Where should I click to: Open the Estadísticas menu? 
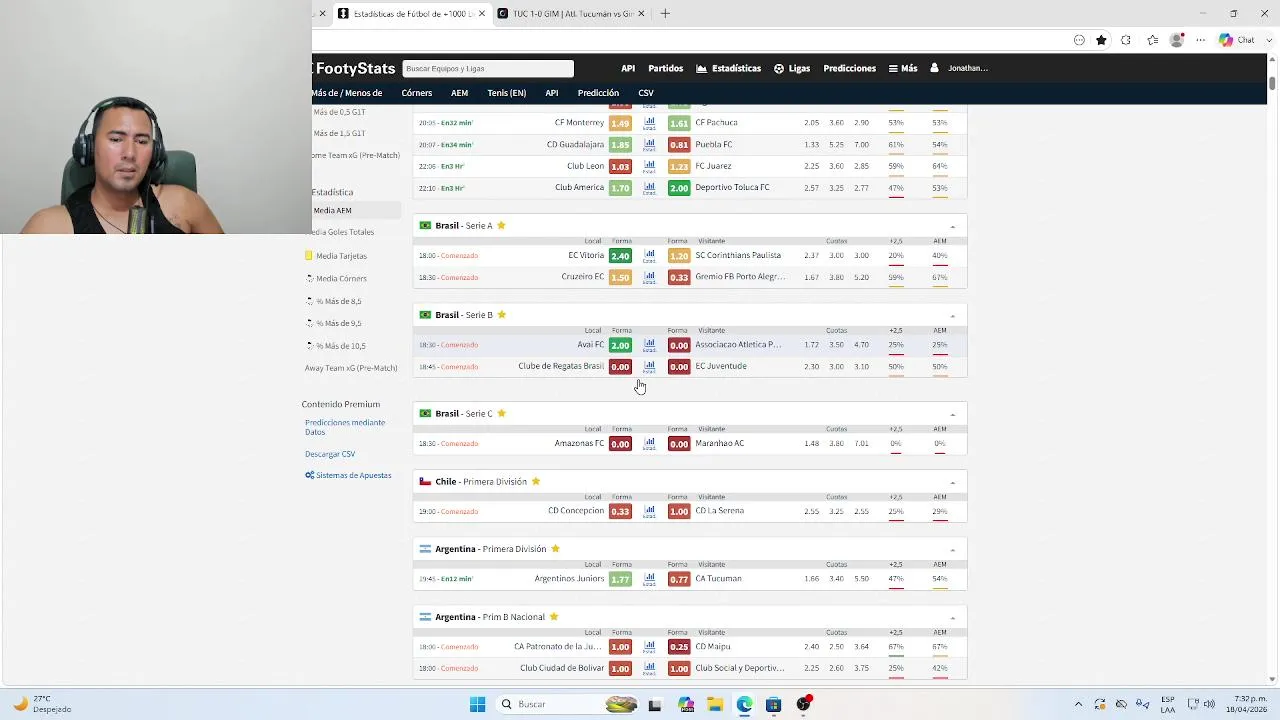tap(728, 68)
